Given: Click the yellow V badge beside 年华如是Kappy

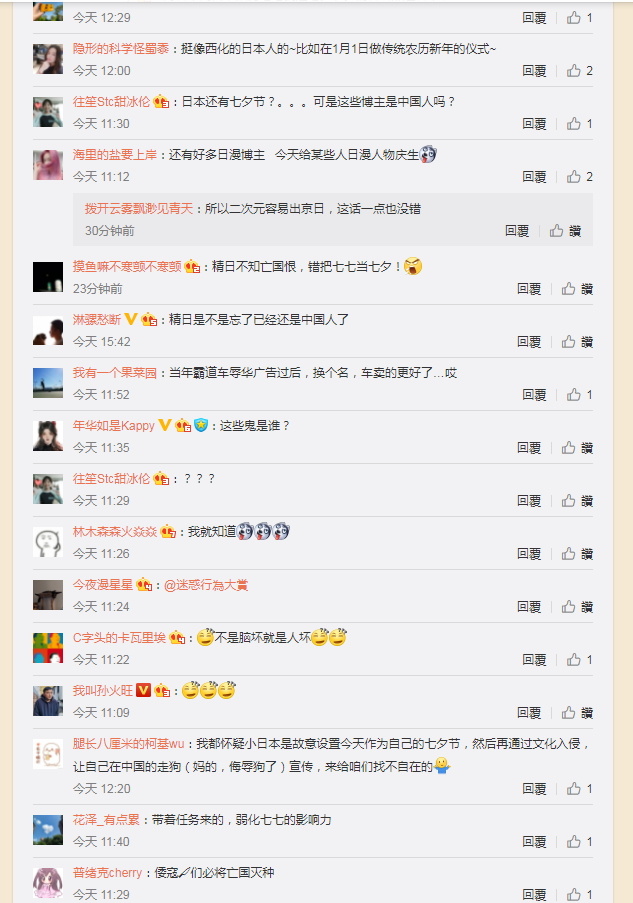Looking at the screenshot, I should click(x=165, y=425).
